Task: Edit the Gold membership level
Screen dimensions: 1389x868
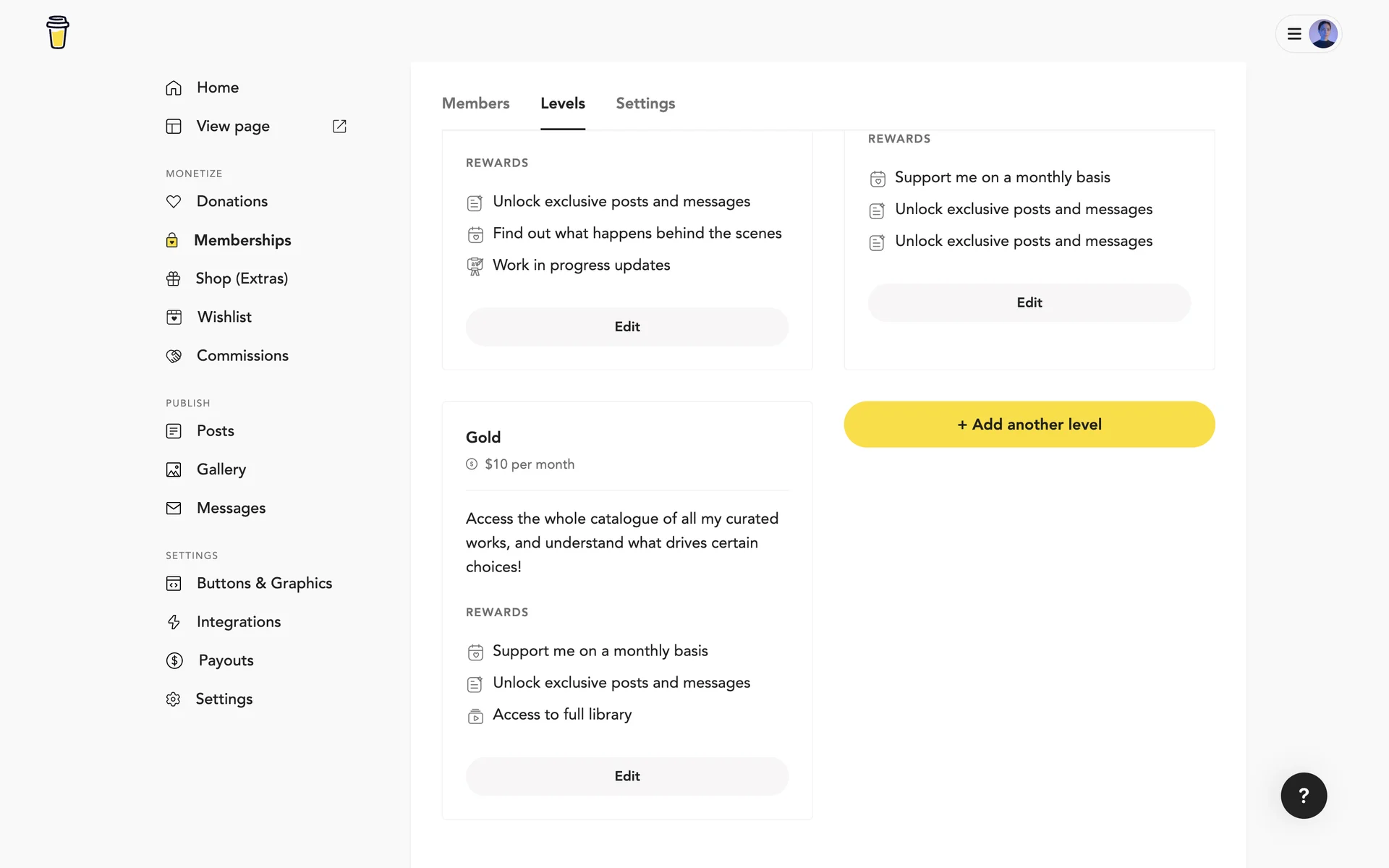Action: coord(626,776)
